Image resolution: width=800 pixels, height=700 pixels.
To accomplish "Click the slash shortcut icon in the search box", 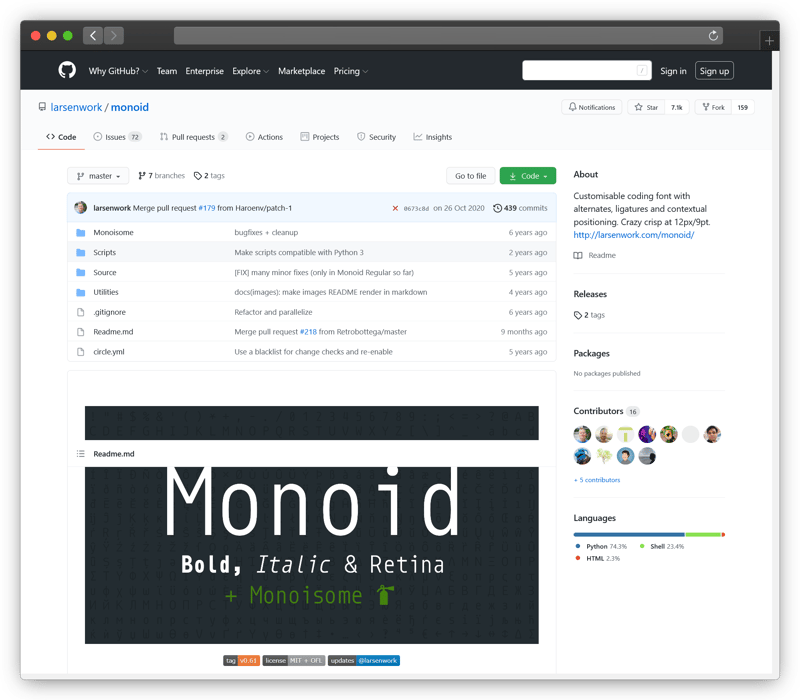I will [x=642, y=70].
